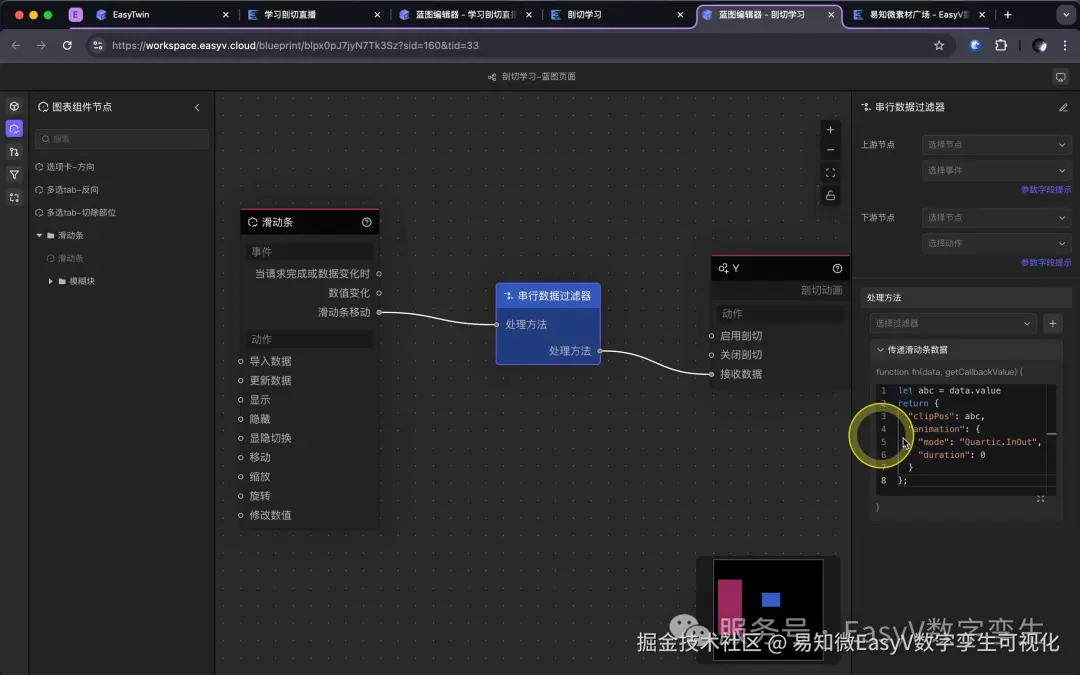Open Chrome three-dot menu
This screenshot has width=1080, height=675.
pyautogui.click(x=1065, y=45)
